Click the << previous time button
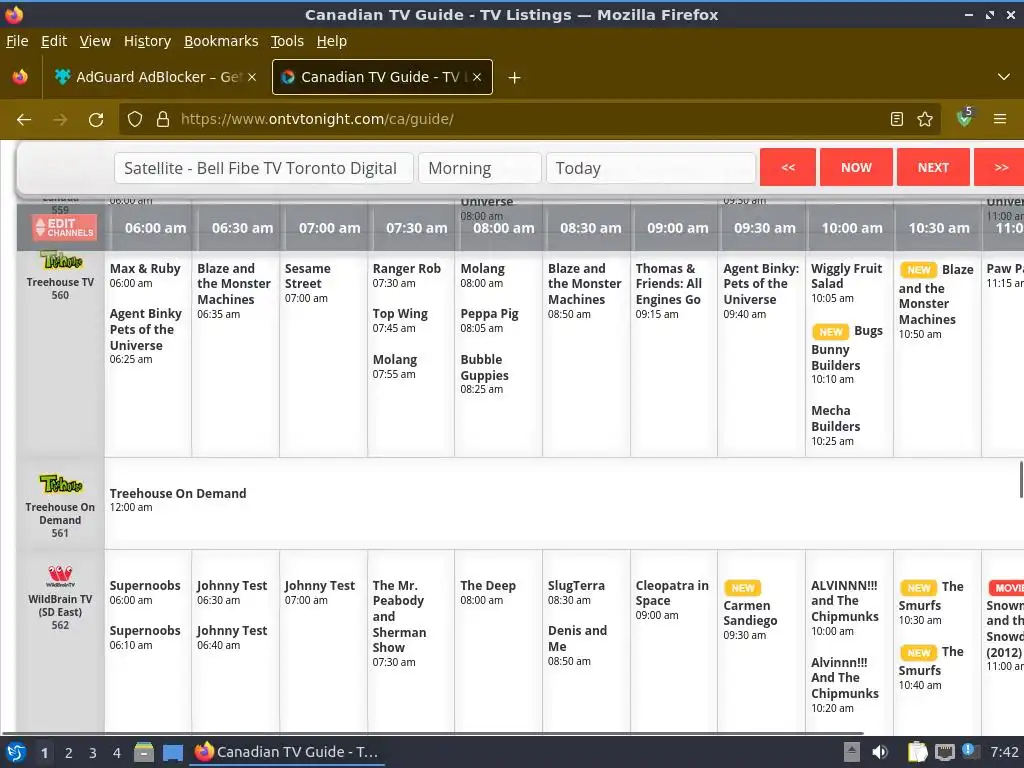 tap(788, 167)
